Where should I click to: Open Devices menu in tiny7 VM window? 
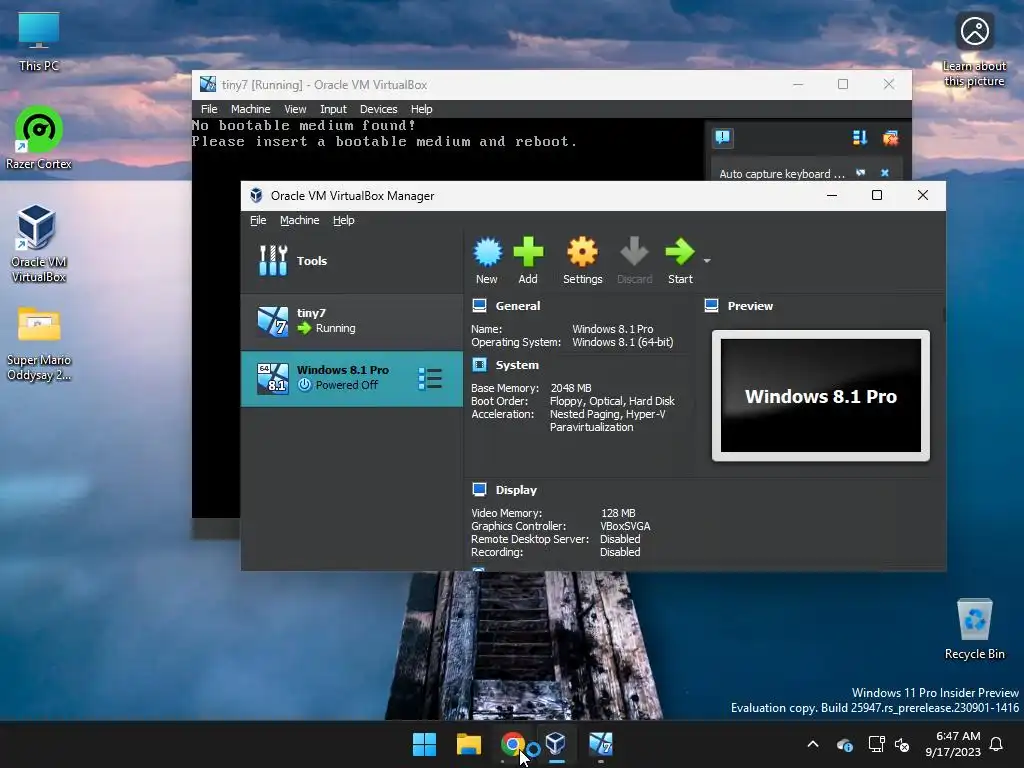pyautogui.click(x=378, y=109)
